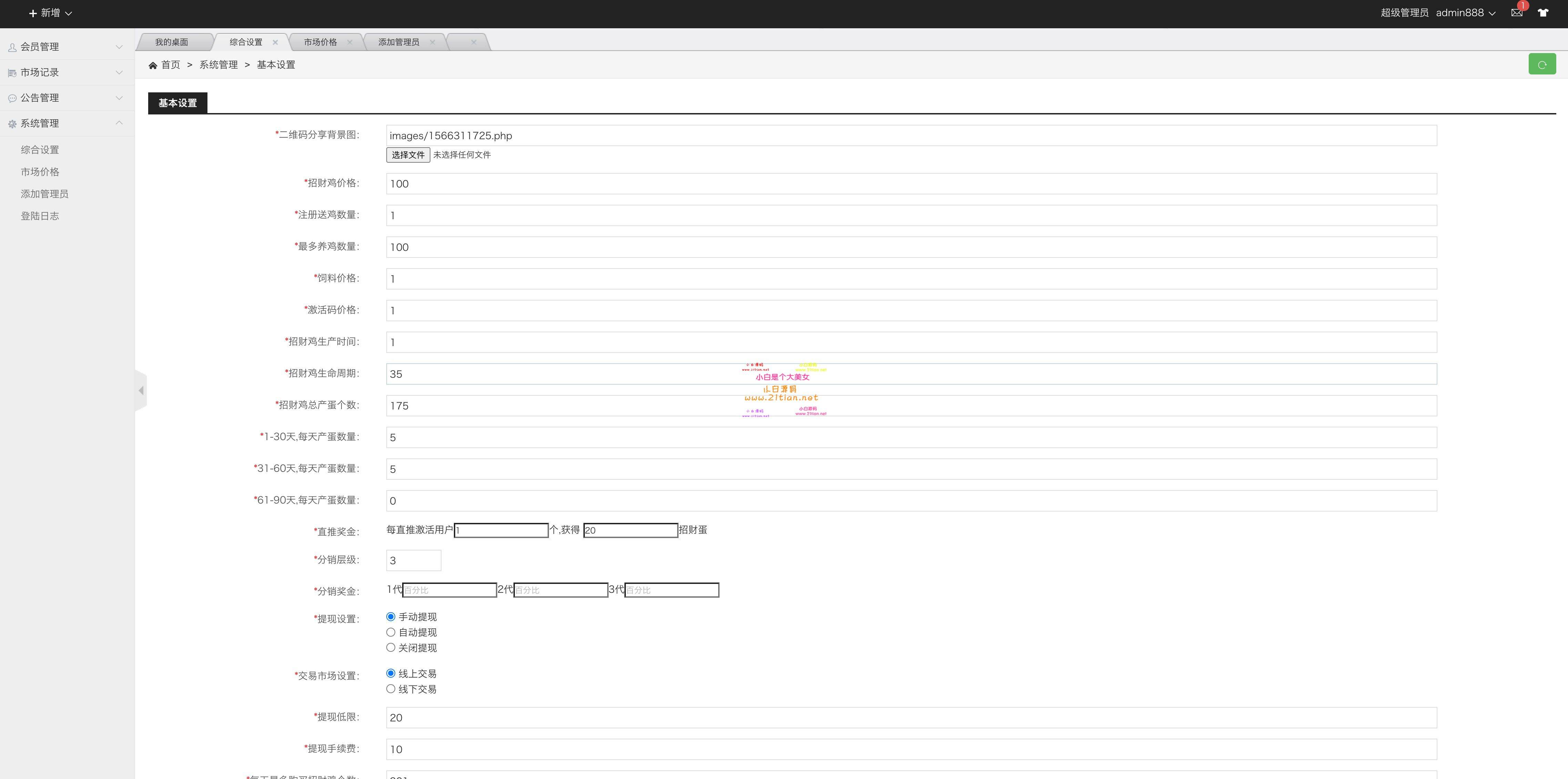Click the shirt skin-change icon
1568x779 pixels.
tap(1543, 13)
